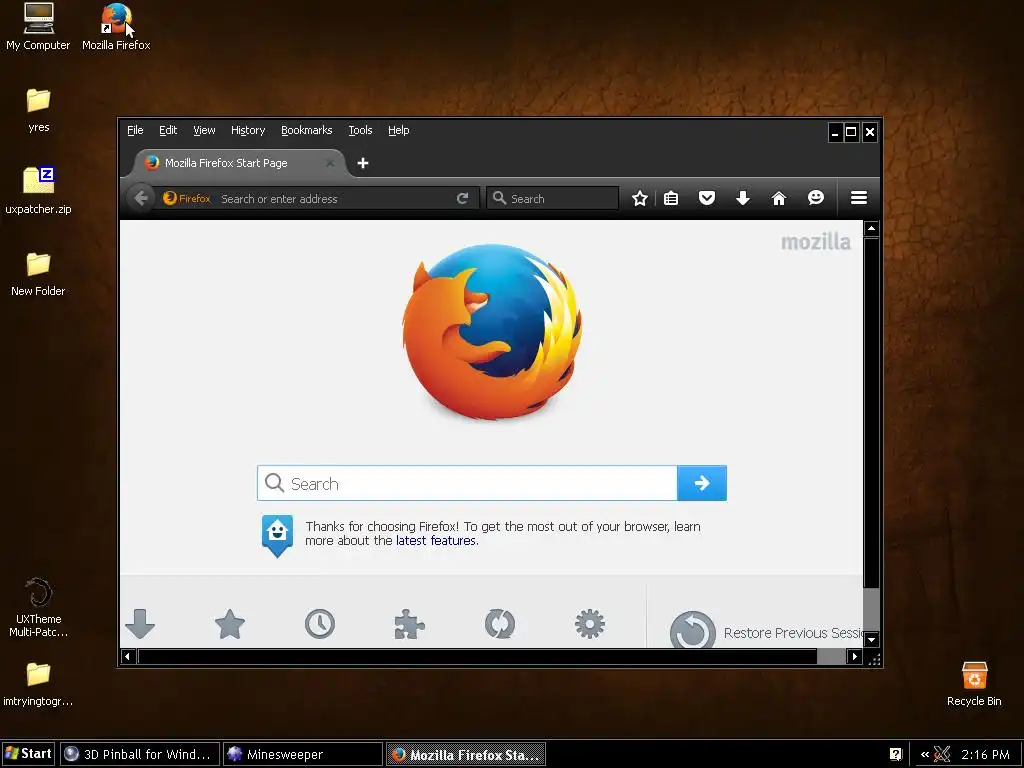This screenshot has height=768, width=1024.
Task: Bookmark this page with the star icon
Action: pos(639,198)
